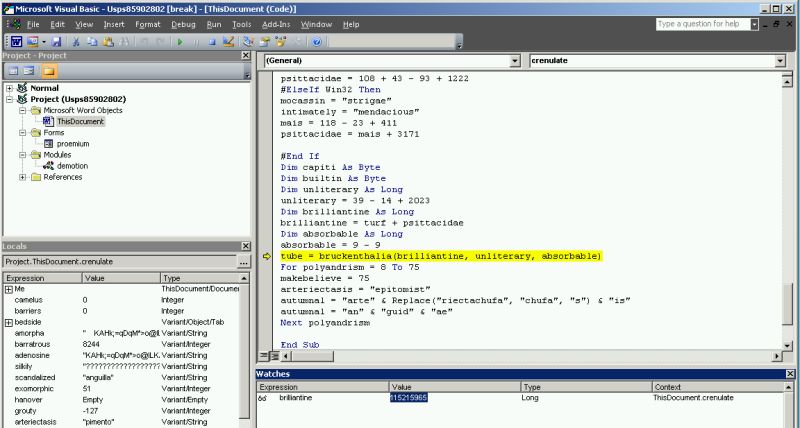Screen dimensions: 800x428
Task: Select the brilliantine watch expression
Action: [295, 398]
